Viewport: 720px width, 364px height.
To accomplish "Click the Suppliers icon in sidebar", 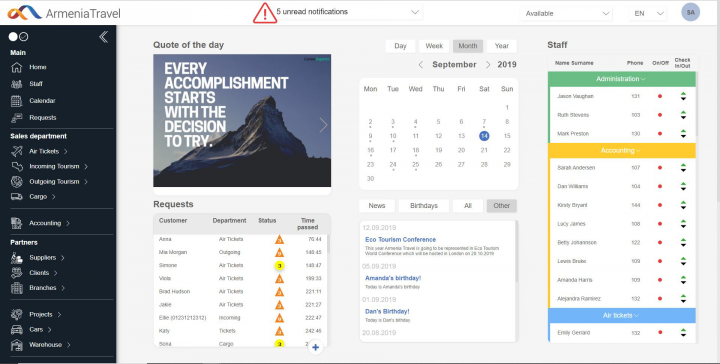I will click(x=17, y=258).
